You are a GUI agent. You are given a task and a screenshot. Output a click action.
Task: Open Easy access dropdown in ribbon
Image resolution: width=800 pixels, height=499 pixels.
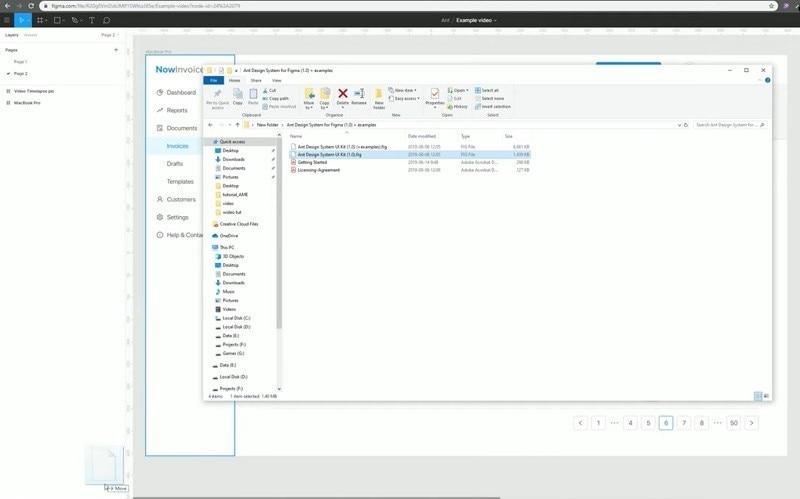[404, 98]
